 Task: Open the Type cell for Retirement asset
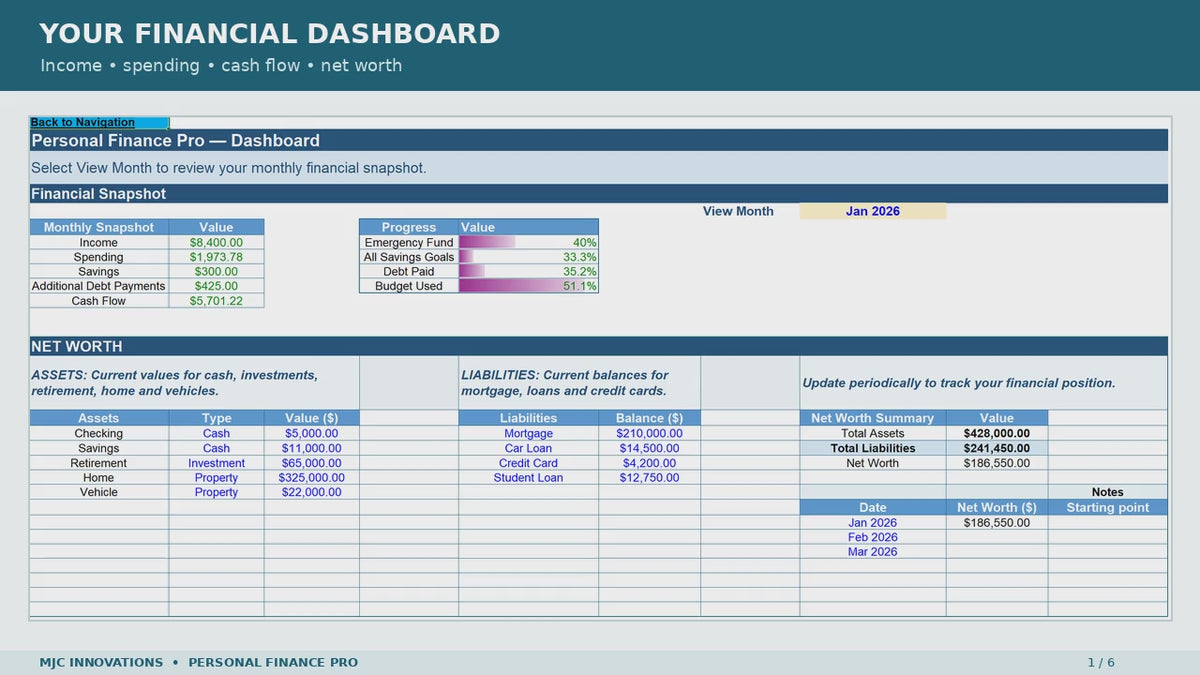216,463
